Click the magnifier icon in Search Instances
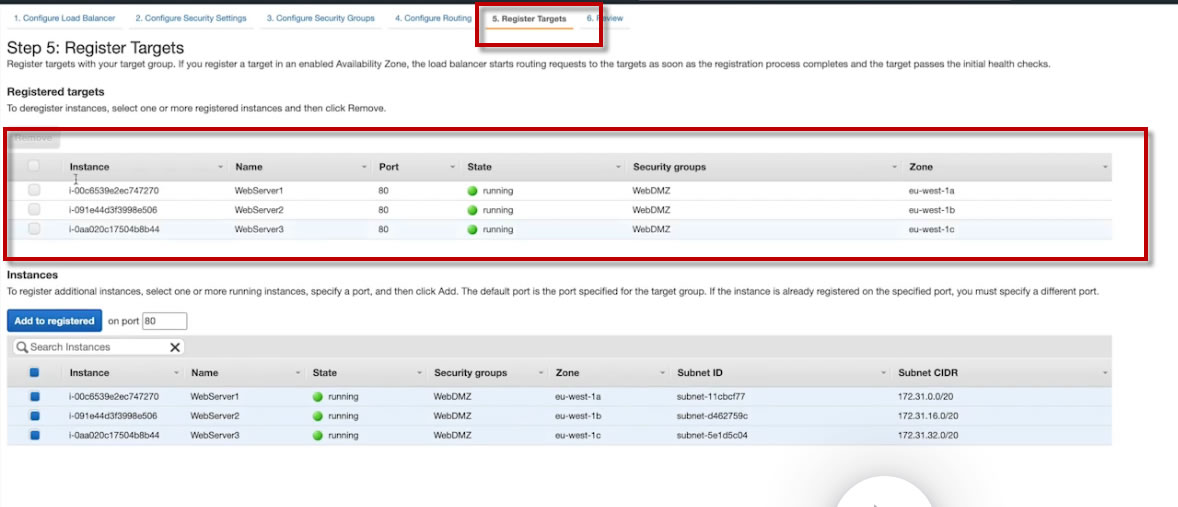 coord(22,347)
